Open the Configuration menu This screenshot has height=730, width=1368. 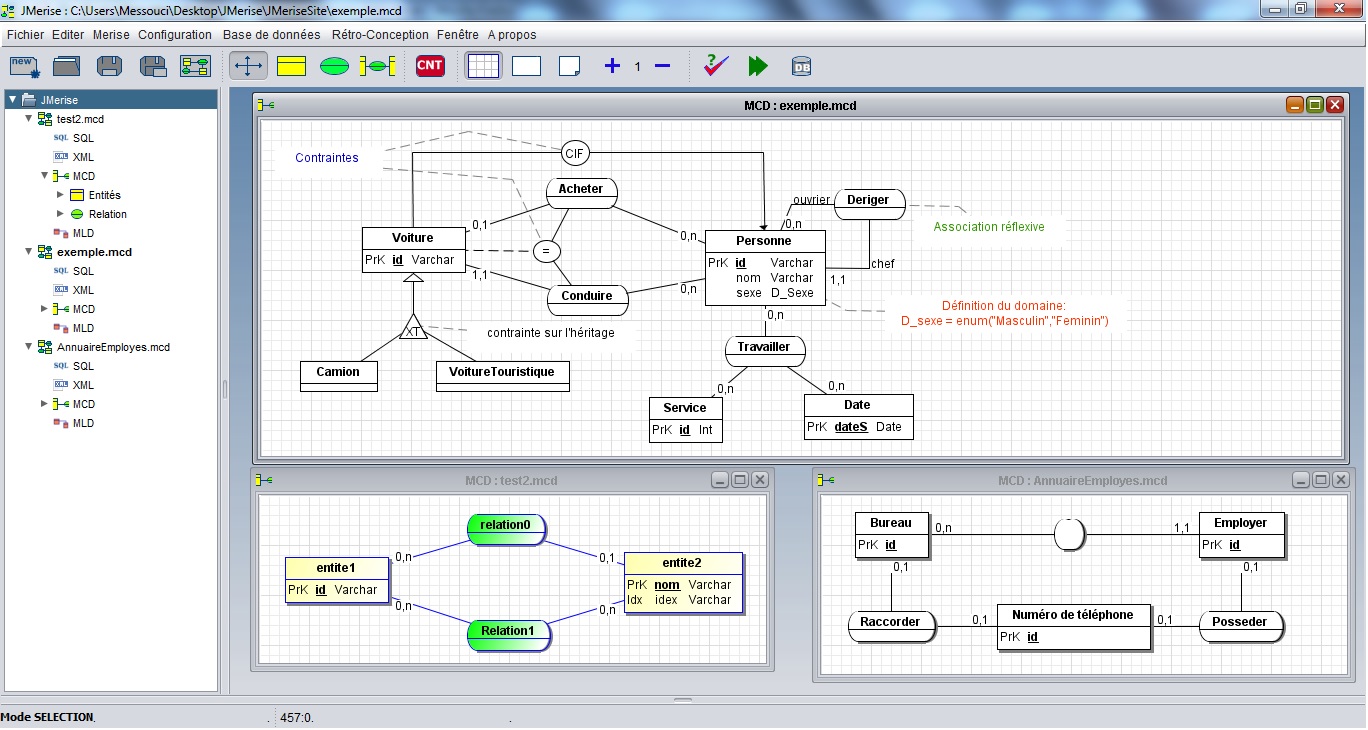click(175, 34)
